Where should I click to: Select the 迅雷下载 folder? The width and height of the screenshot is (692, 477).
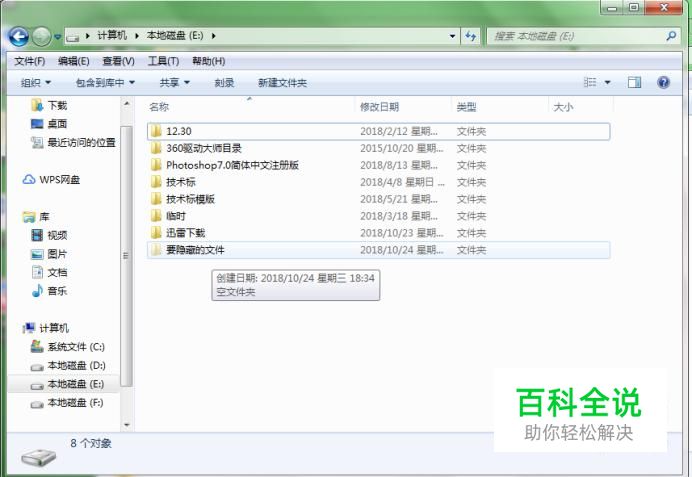pos(379,233)
